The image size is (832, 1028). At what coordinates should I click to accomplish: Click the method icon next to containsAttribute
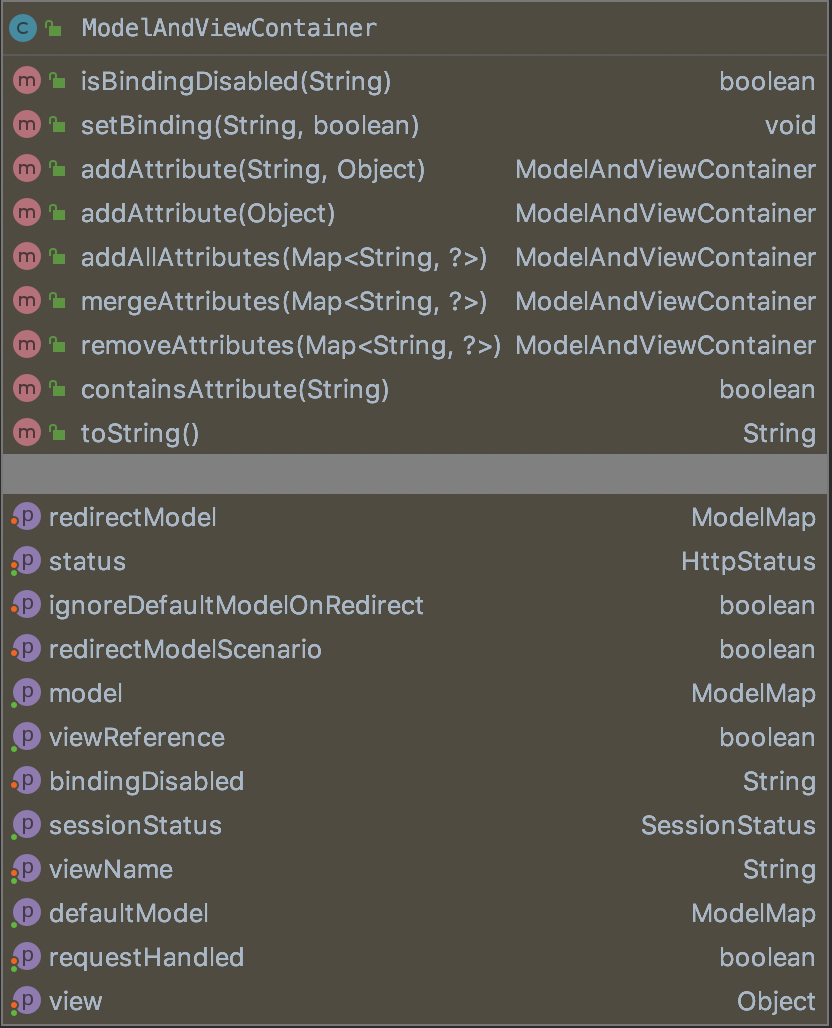click(x=27, y=389)
